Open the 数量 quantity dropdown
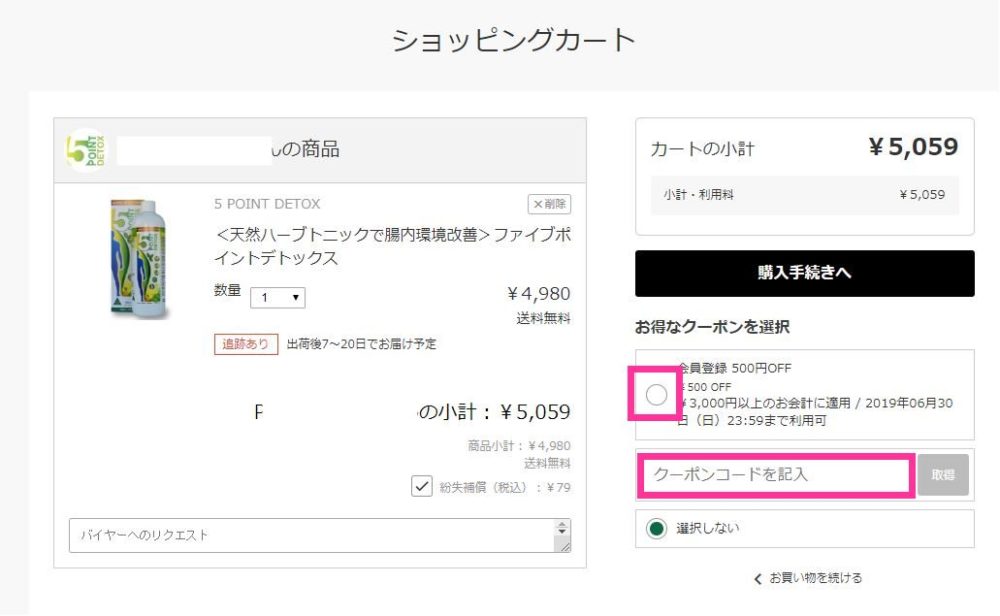The height and width of the screenshot is (616, 1000). pos(277,297)
